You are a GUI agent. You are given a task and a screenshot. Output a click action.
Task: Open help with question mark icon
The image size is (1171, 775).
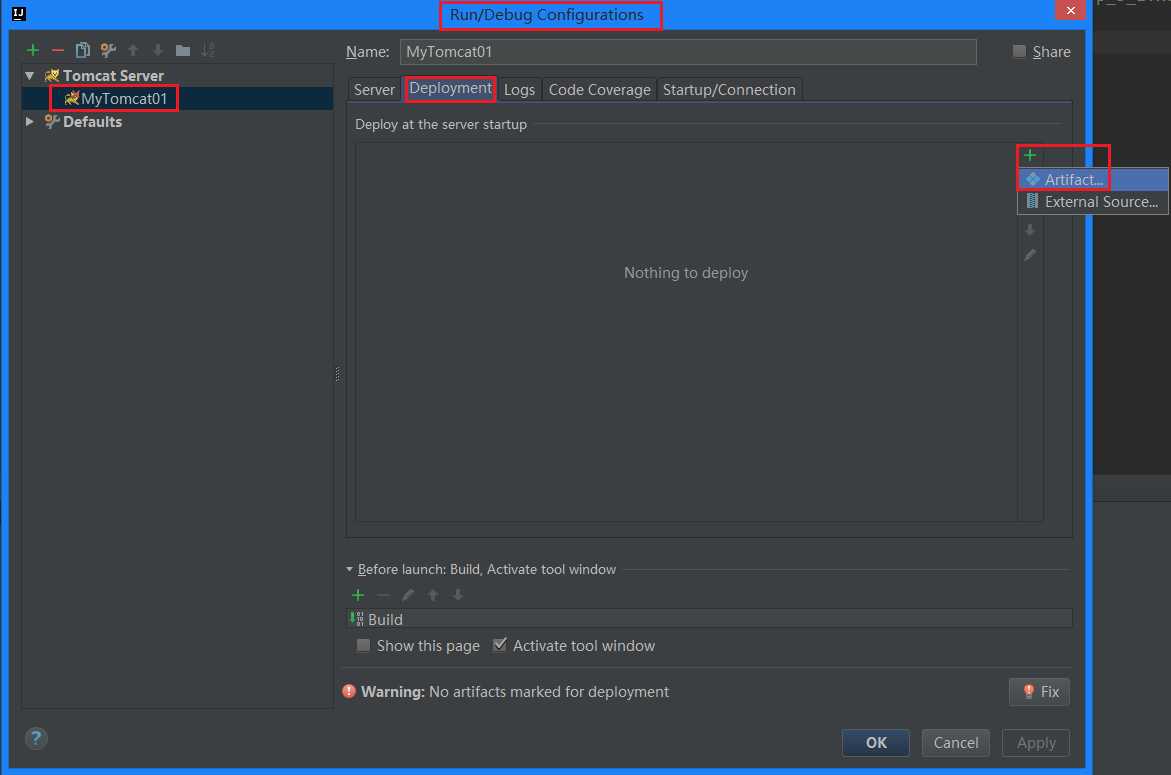[36, 738]
